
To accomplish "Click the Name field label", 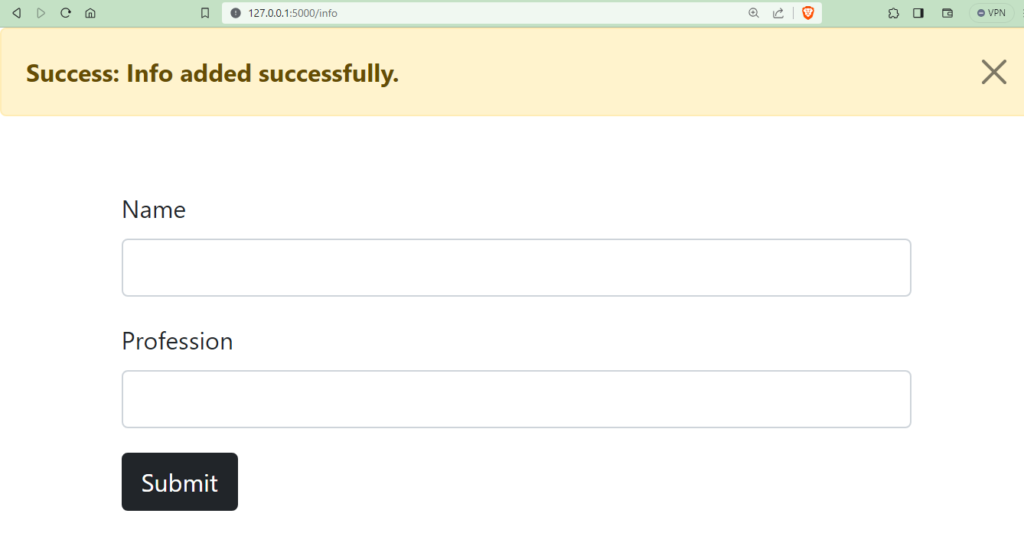I will [x=154, y=210].
